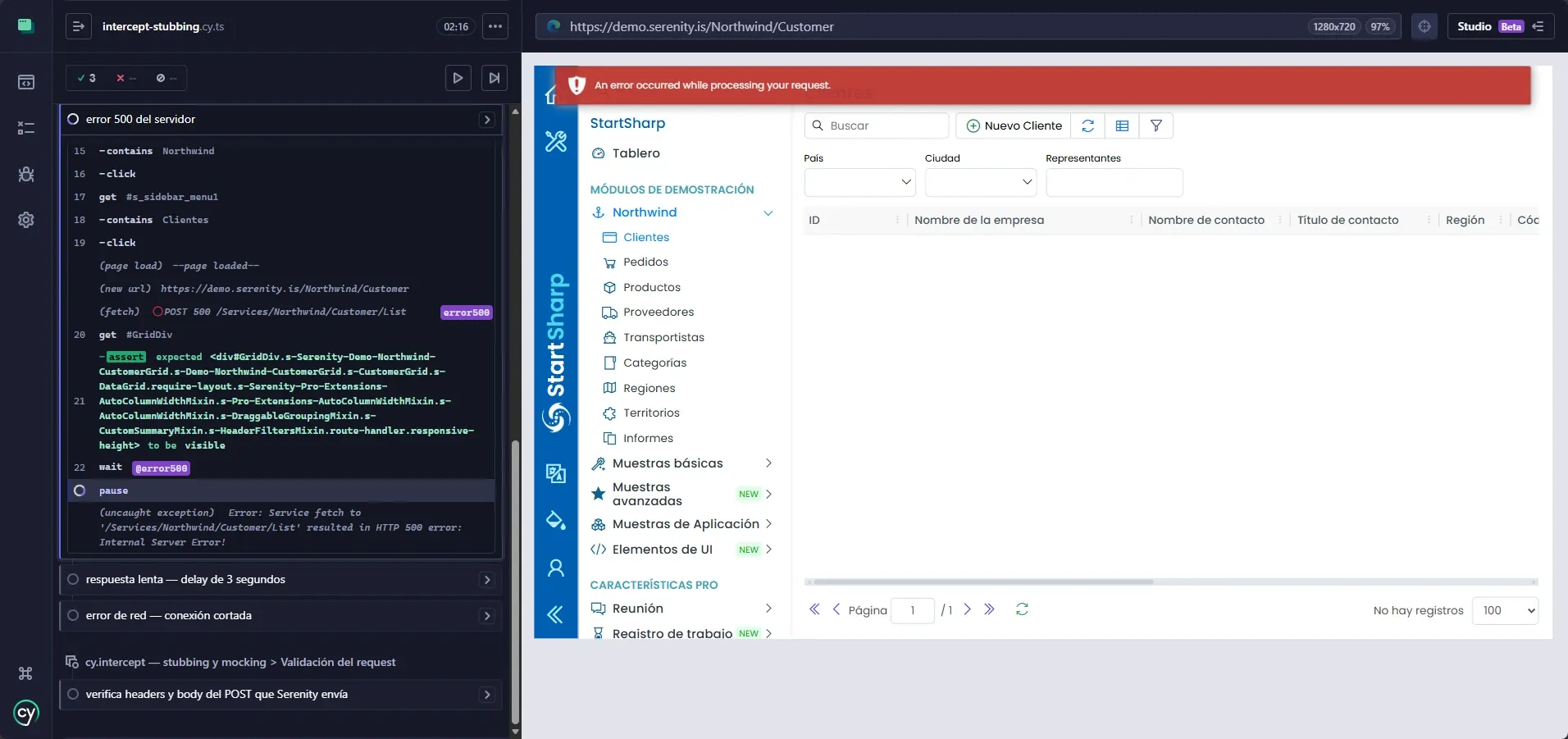
Task: Open Cypress settings gear in left rail
Action: pyautogui.click(x=26, y=220)
